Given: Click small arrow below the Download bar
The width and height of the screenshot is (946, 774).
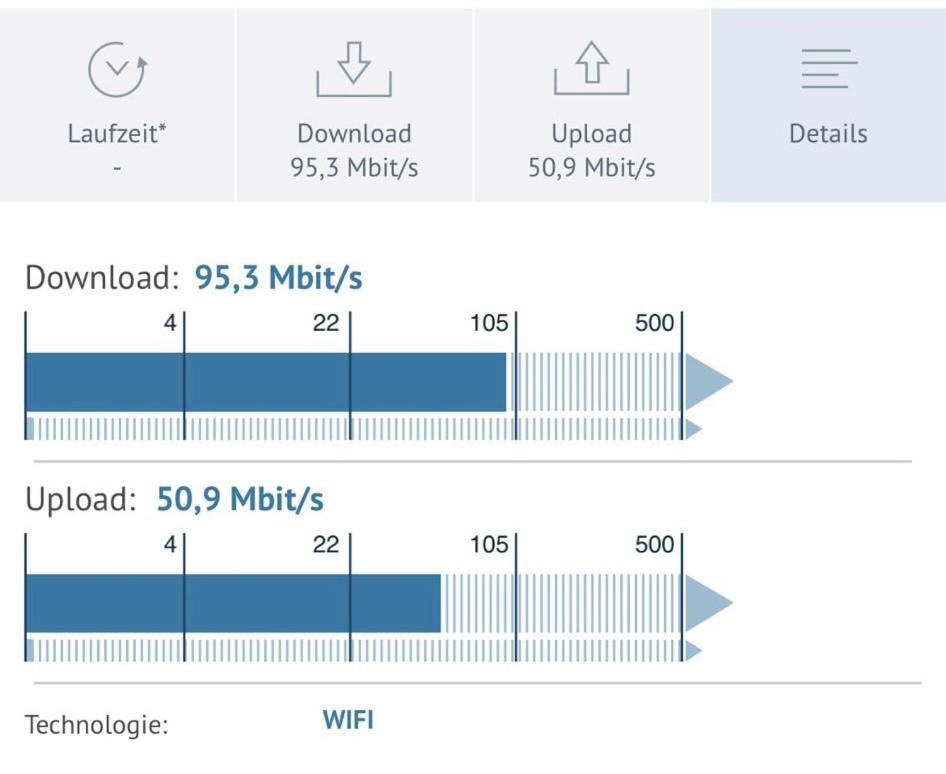Looking at the screenshot, I should pyautogui.click(x=694, y=430).
